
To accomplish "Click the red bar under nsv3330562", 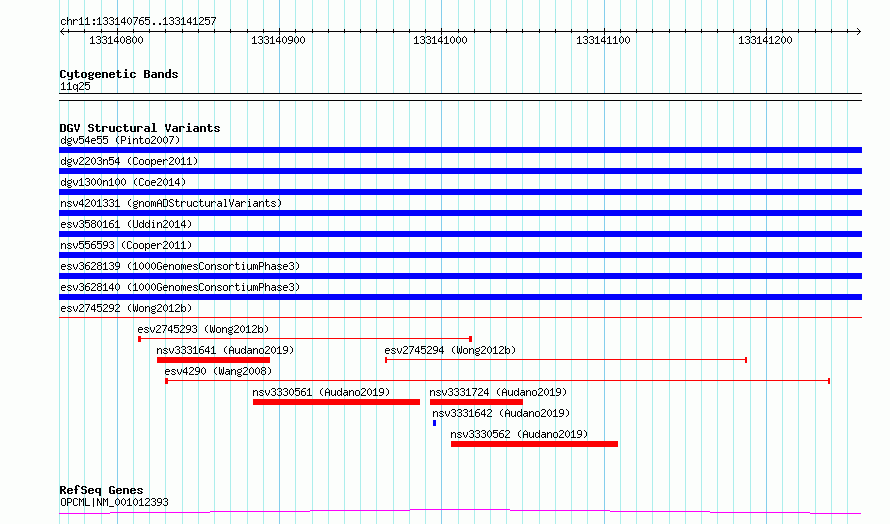I will [x=534, y=444].
